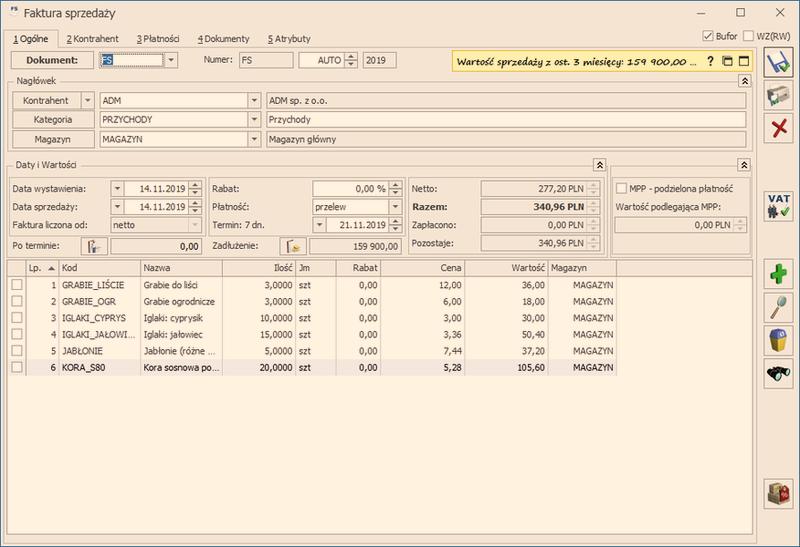Click the Data wystawienia stepper arrows
800x547 pixels.
tap(195, 188)
